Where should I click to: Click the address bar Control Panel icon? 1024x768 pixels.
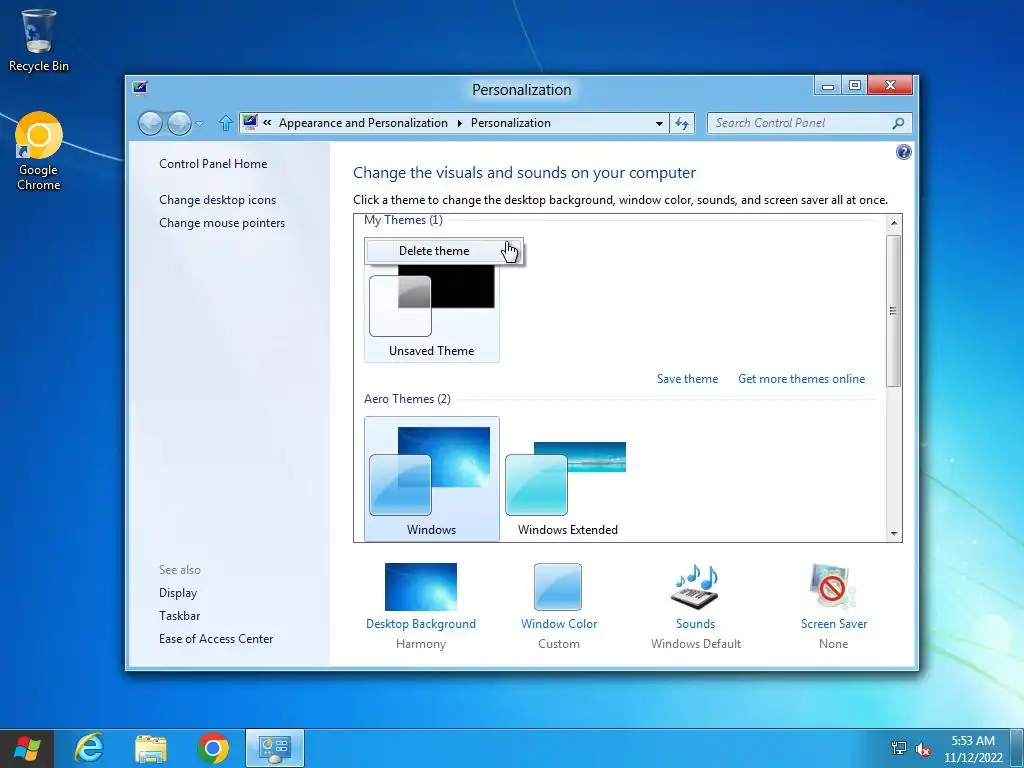pyautogui.click(x=249, y=122)
